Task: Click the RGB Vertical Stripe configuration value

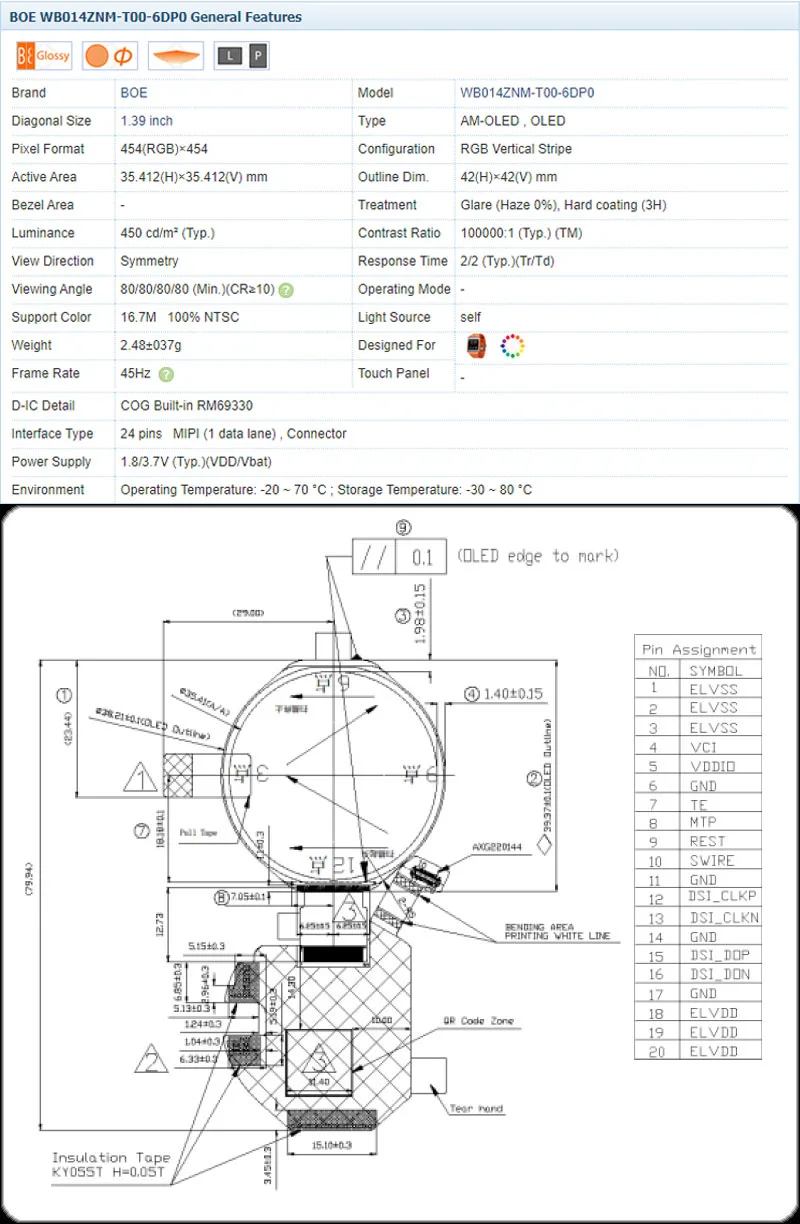Action: pyautogui.click(x=516, y=149)
